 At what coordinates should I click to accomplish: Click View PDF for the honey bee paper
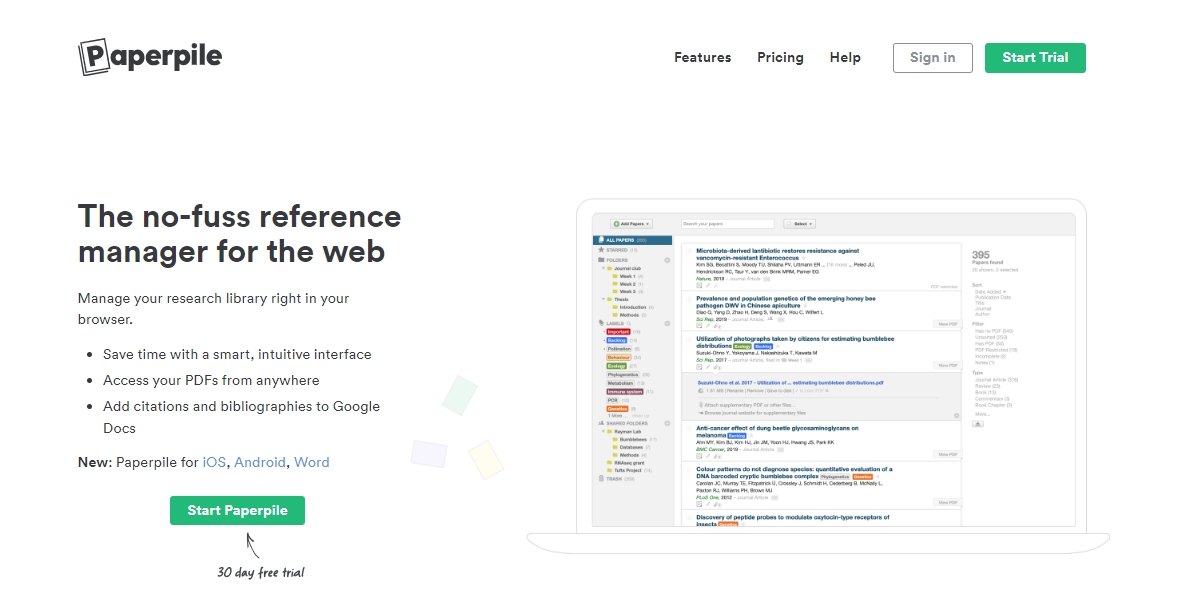coord(948,324)
